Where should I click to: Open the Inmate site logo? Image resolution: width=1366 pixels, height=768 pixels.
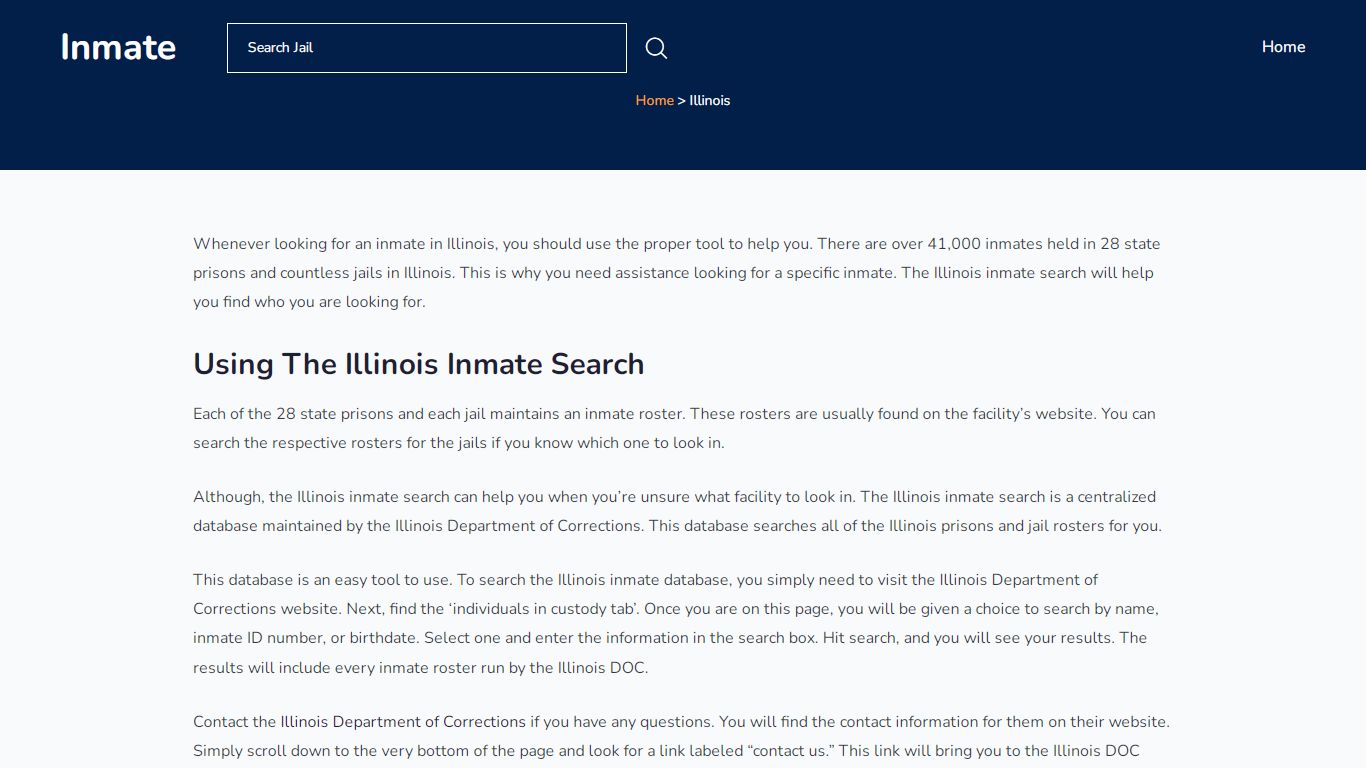coord(118,47)
